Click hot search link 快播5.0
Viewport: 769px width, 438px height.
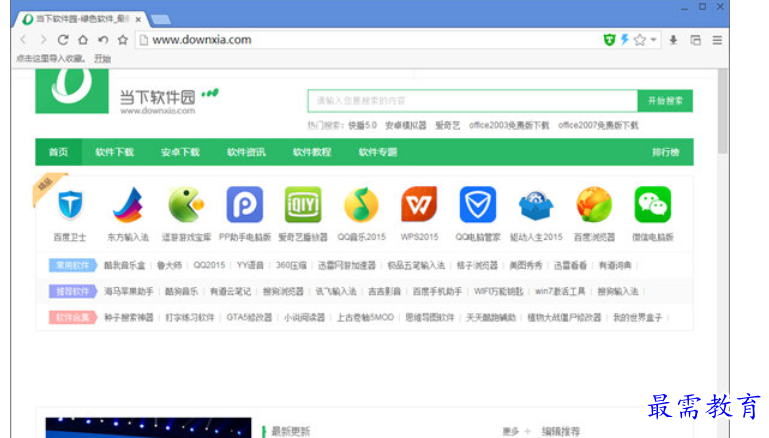pos(362,125)
